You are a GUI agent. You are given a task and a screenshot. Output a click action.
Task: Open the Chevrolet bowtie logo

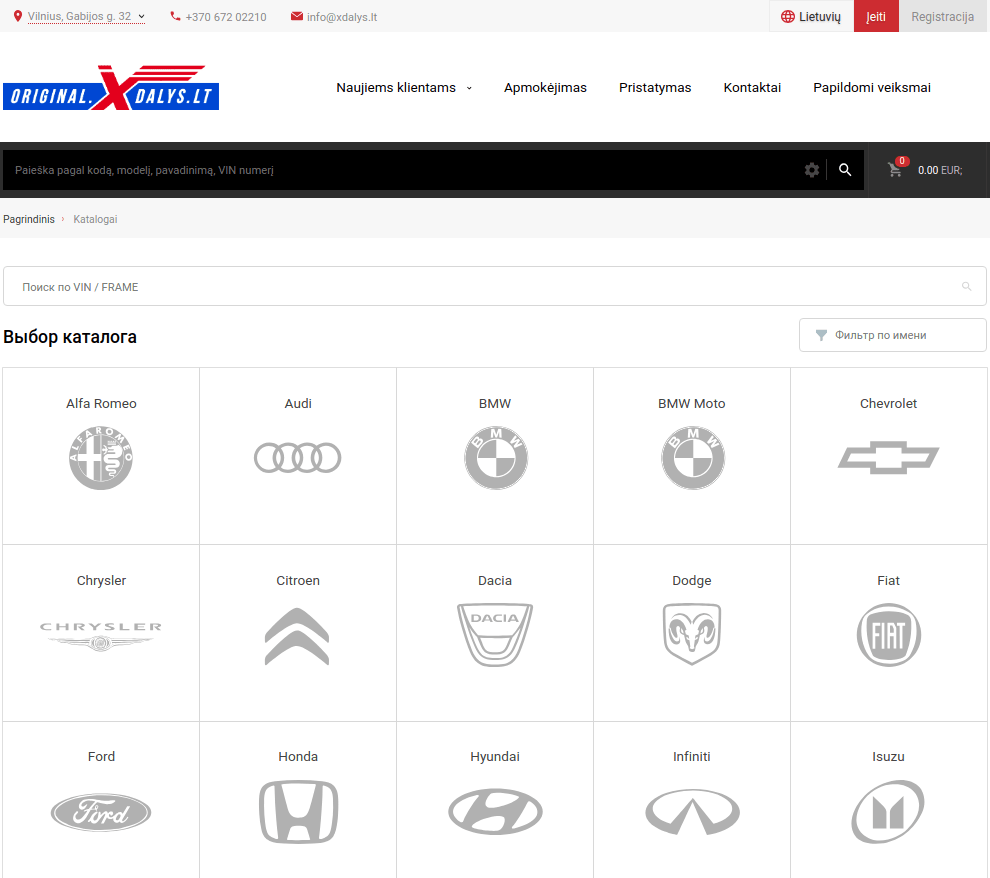tap(888, 457)
